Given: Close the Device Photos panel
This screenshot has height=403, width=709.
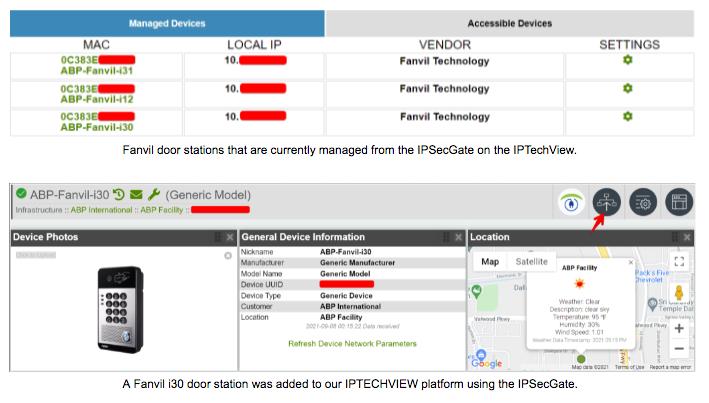Looking at the screenshot, I should click(230, 237).
